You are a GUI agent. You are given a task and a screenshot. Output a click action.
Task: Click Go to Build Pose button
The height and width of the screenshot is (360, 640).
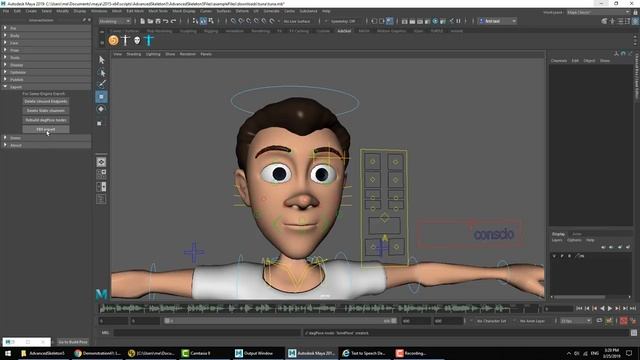pyautogui.click(x=73, y=342)
